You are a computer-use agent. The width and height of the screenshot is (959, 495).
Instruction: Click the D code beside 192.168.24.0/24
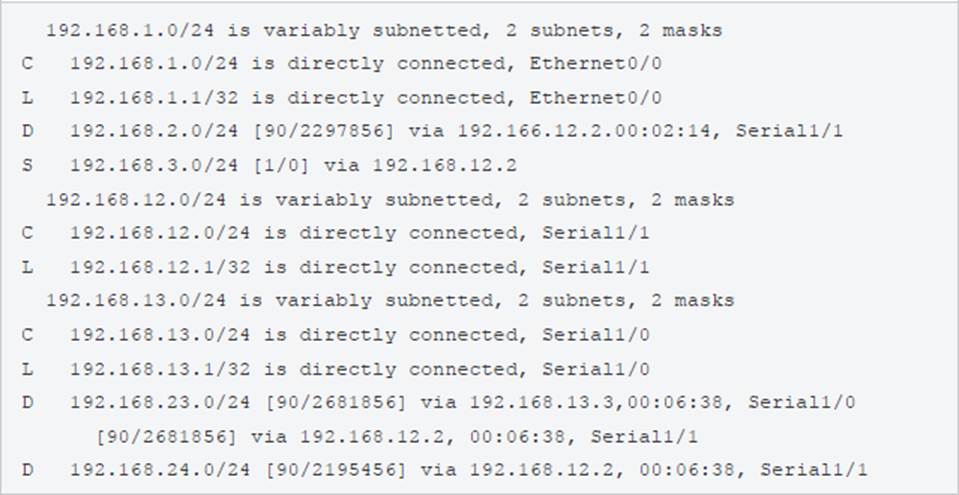pos(26,470)
